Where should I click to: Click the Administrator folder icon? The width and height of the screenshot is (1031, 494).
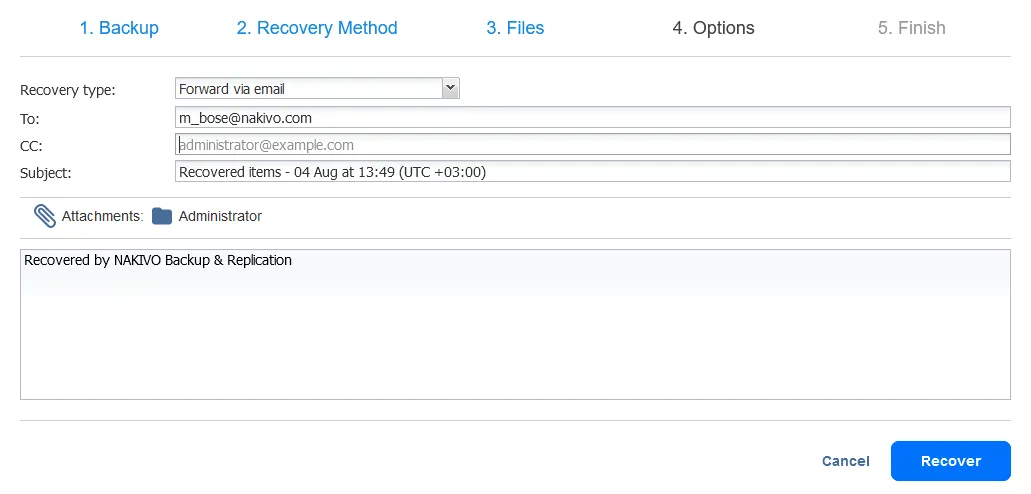click(162, 216)
